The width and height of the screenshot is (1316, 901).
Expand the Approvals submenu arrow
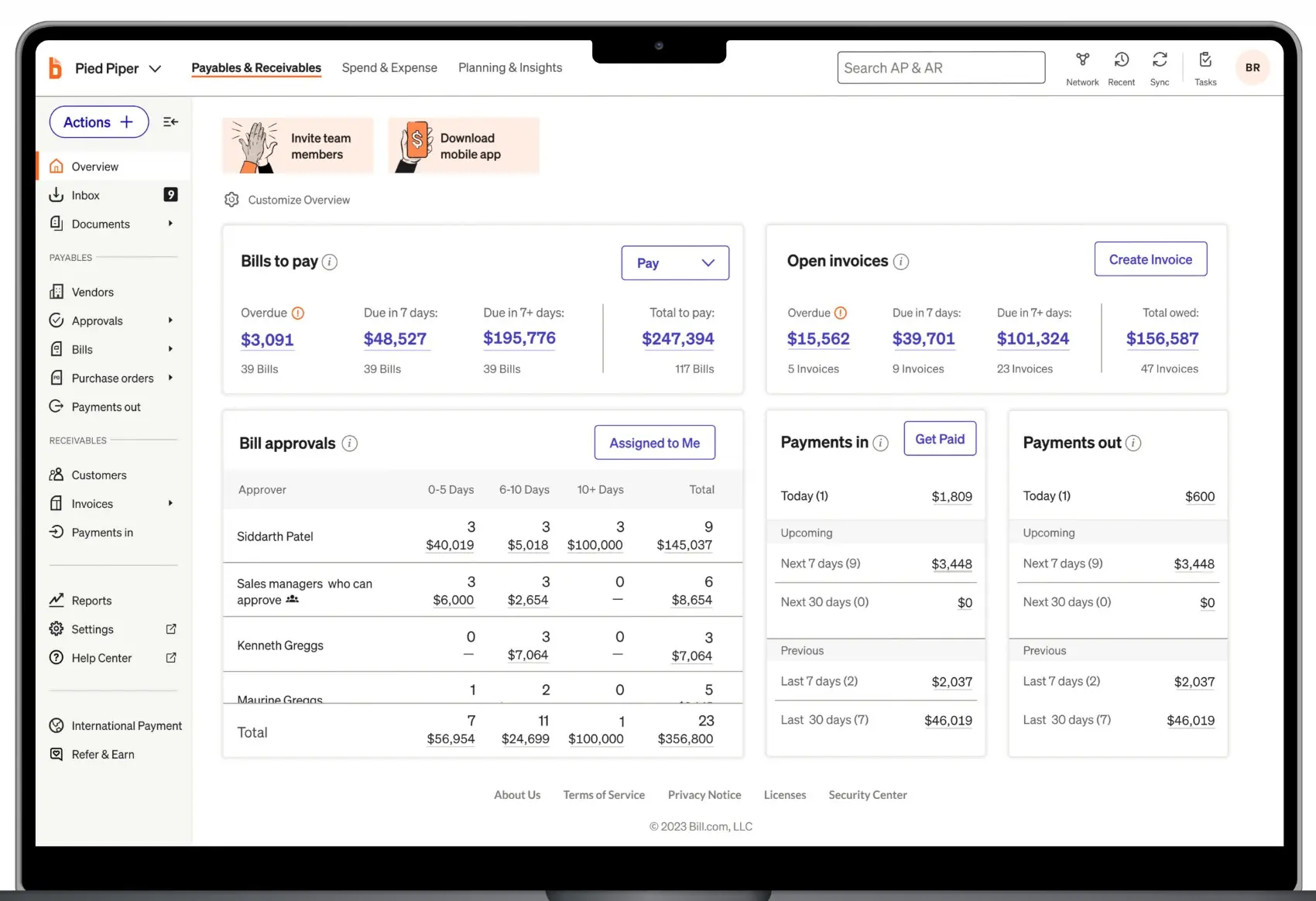[x=170, y=320]
